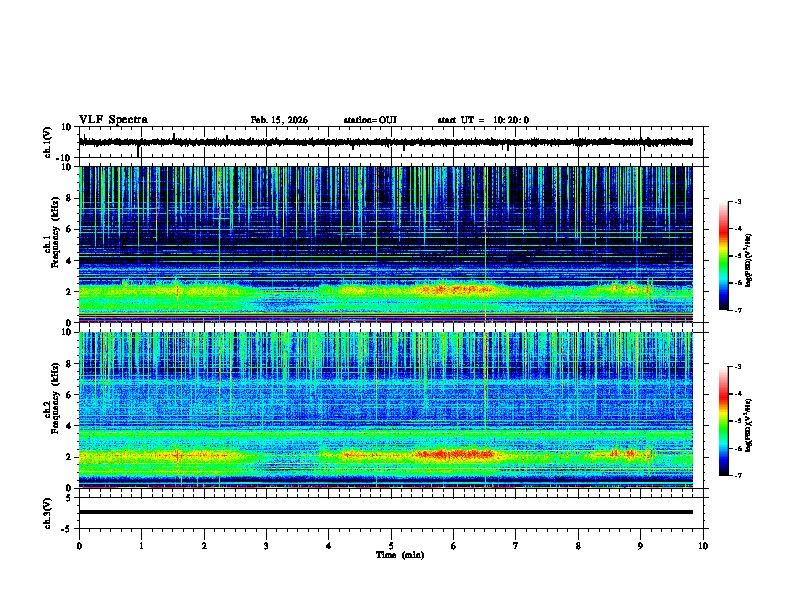This screenshot has width=792, height=612.
Task: Click the ch.2 spectrogram colorbar
Action: click(724, 421)
